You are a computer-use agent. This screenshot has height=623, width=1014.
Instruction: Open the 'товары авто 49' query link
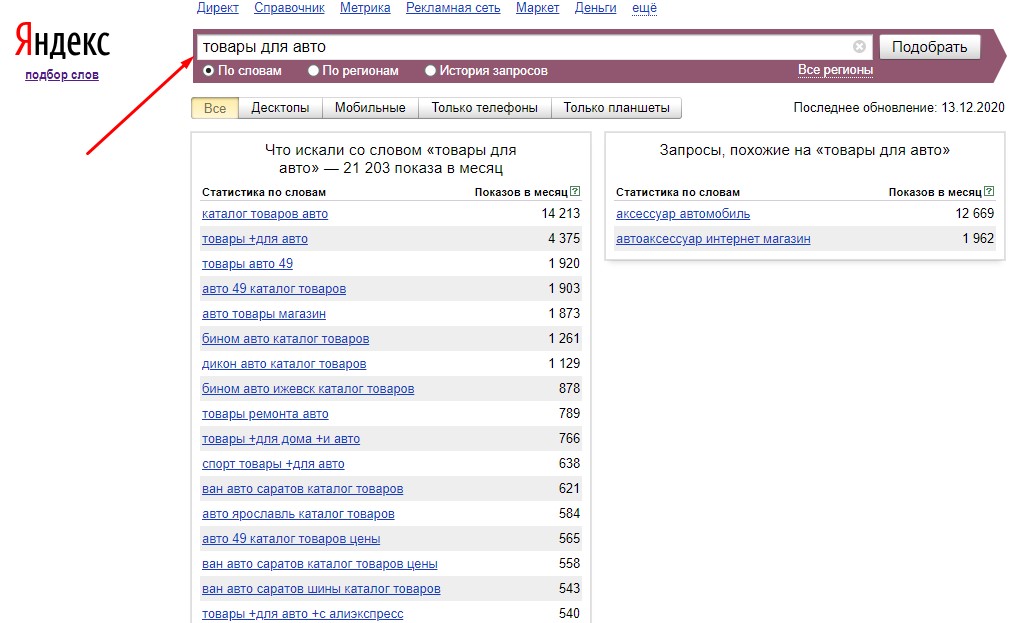pyautogui.click(x=247, y=263)
